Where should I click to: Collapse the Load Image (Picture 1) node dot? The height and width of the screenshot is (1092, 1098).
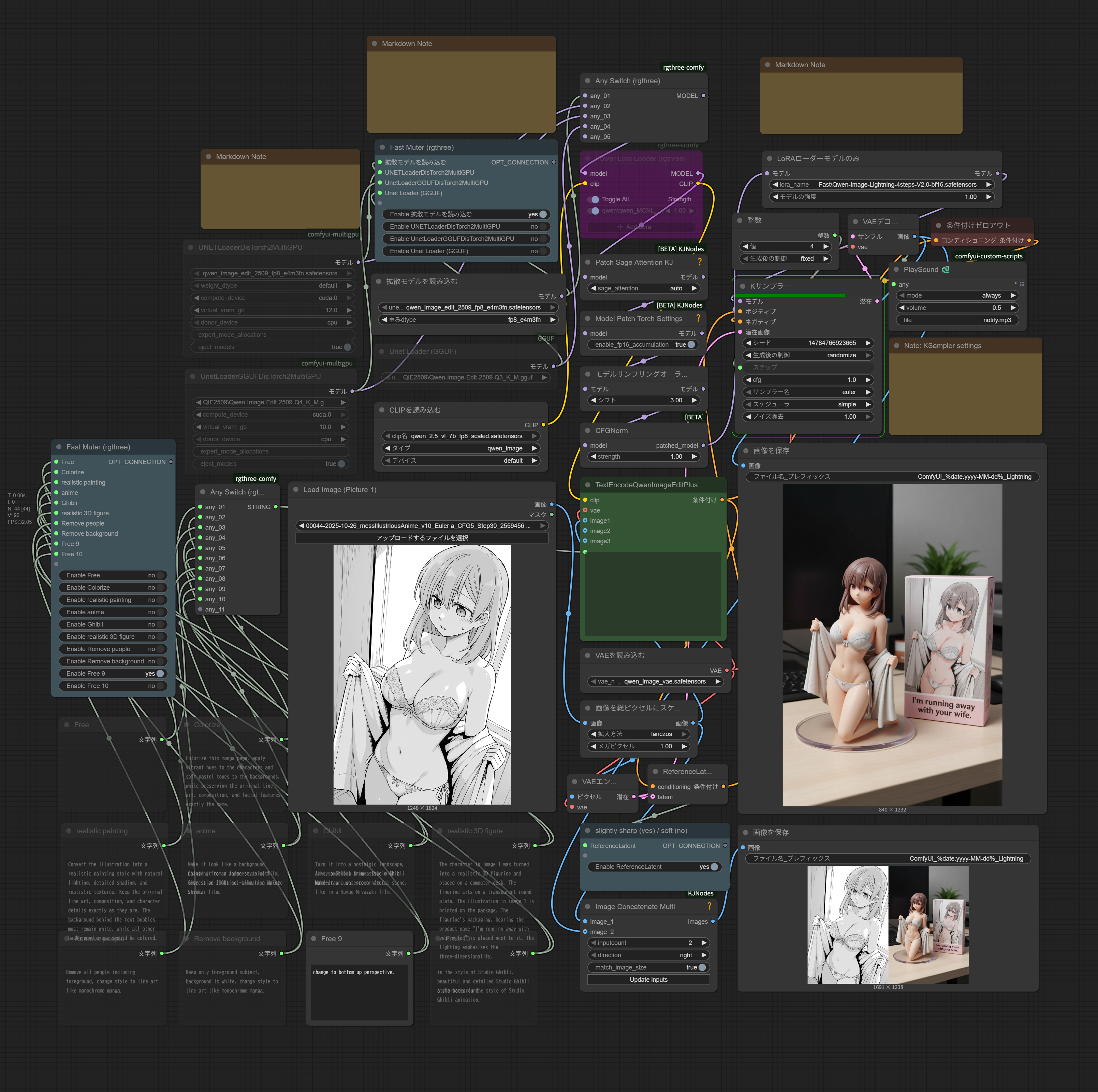[x=295, y=489]
